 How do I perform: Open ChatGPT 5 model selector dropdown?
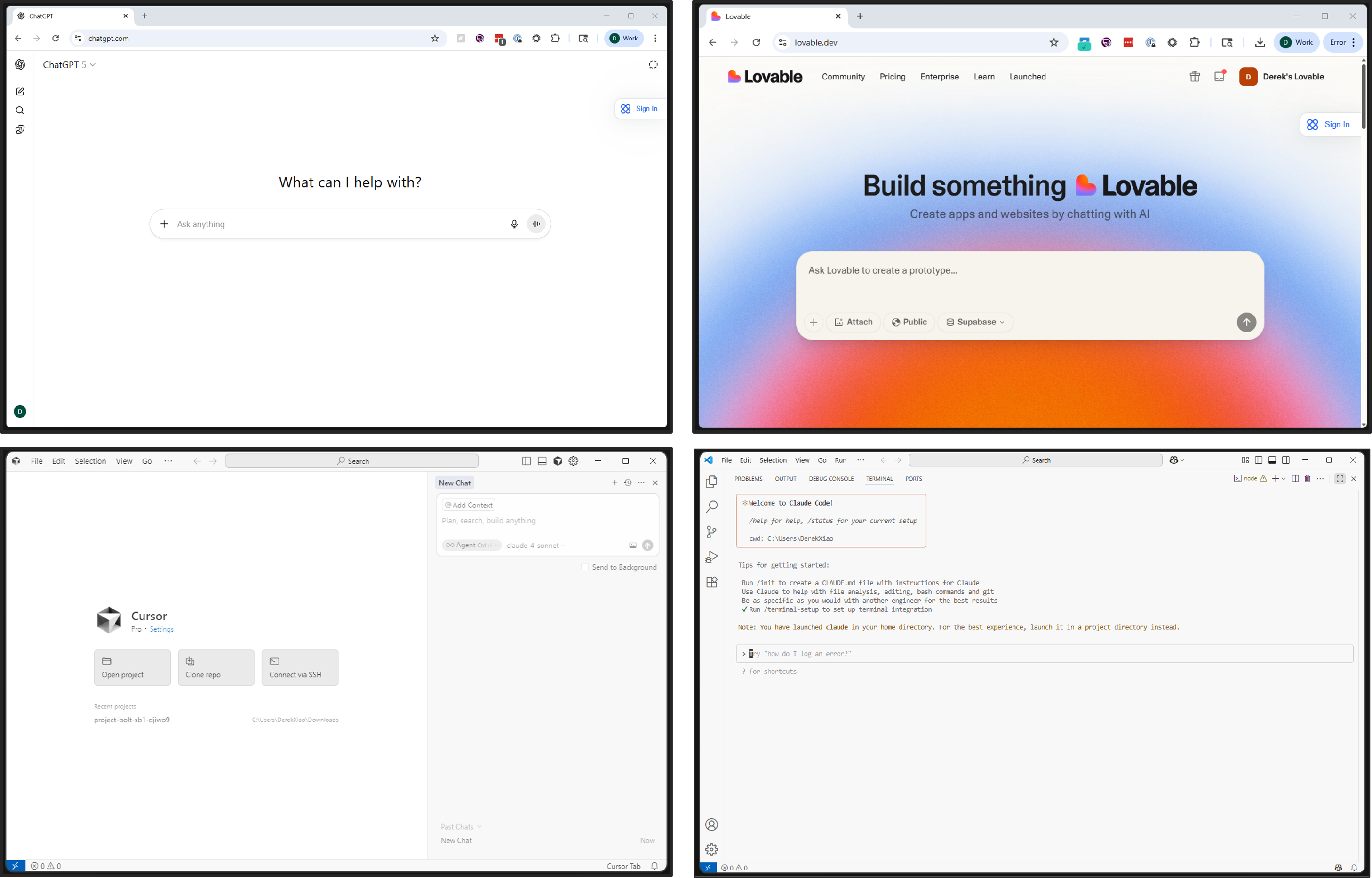tap(69, 65)
